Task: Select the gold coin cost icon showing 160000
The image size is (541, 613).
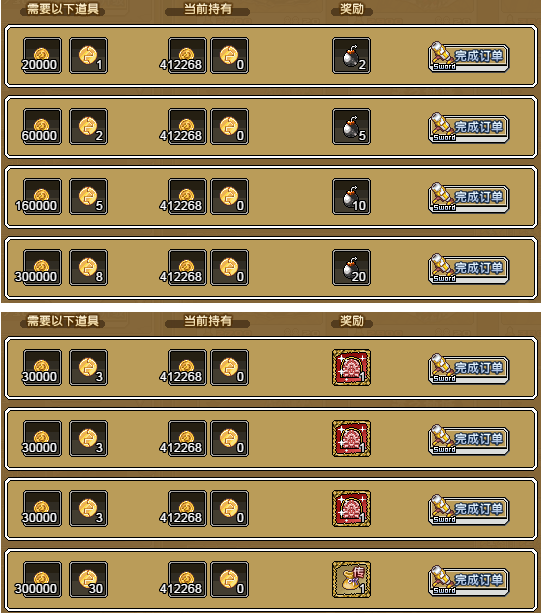Action: tap(42, 197)
